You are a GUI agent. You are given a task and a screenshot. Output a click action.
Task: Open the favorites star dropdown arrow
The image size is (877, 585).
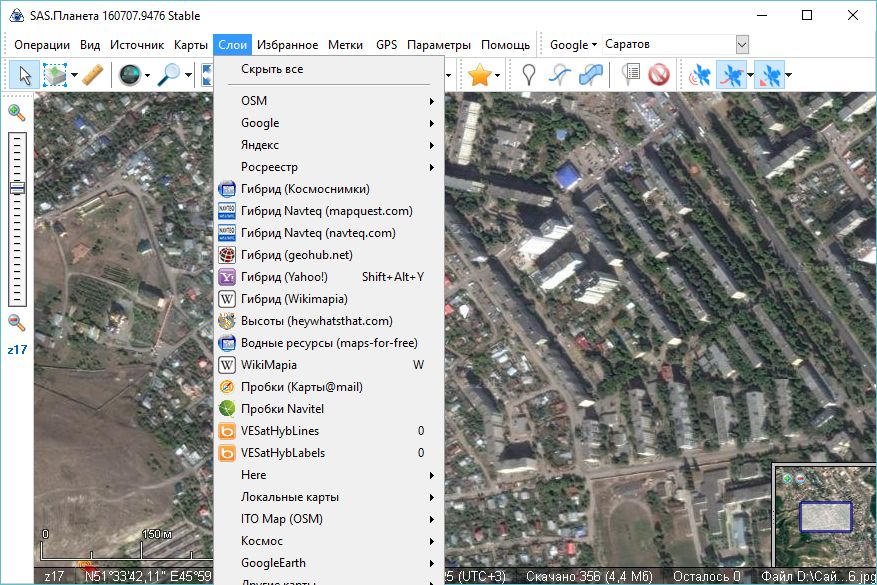coord(497,75)
